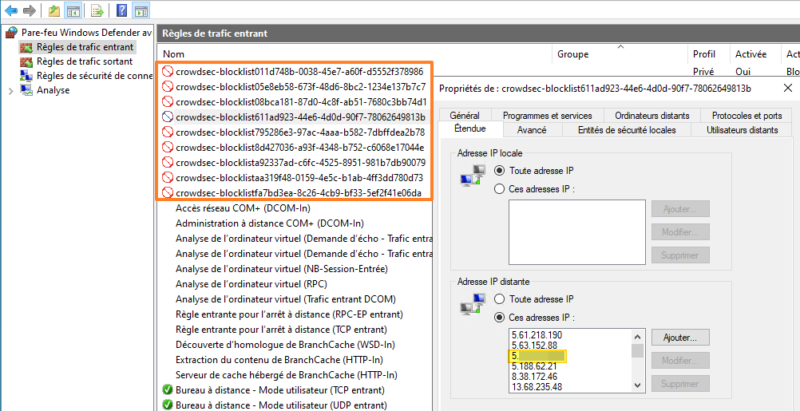Select 'Toute adresse IP' under Adresse IP distante
The height and width of the screenshot is (411, 800).
click(x=499, y=299)
